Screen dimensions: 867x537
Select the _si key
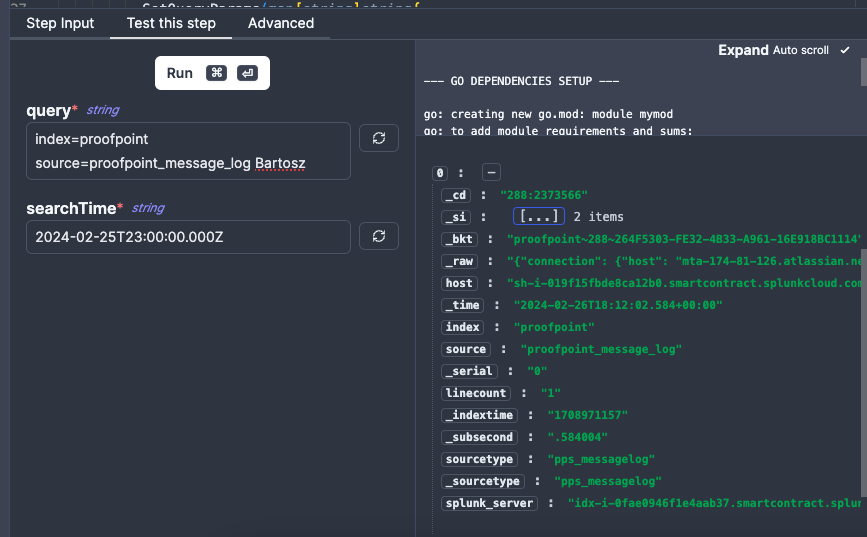pyautogui.click(x=456, y=217)
